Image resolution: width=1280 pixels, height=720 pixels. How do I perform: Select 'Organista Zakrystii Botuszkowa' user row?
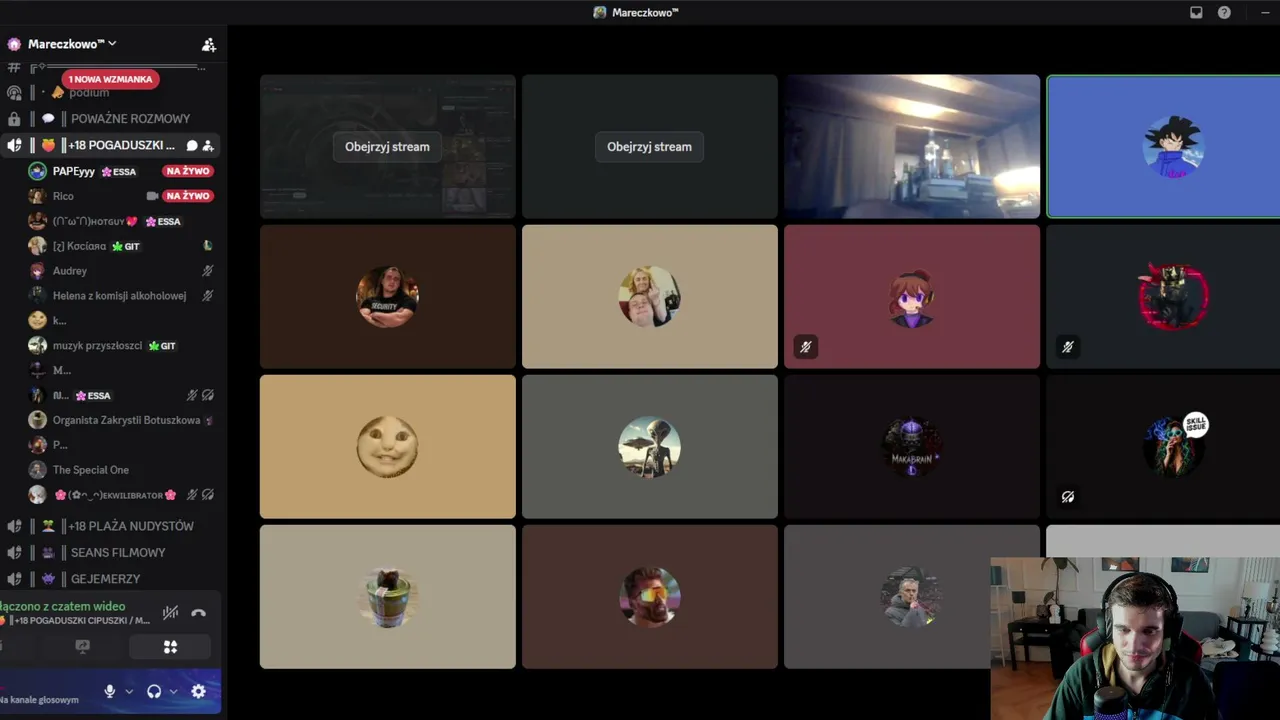point(120,420)
